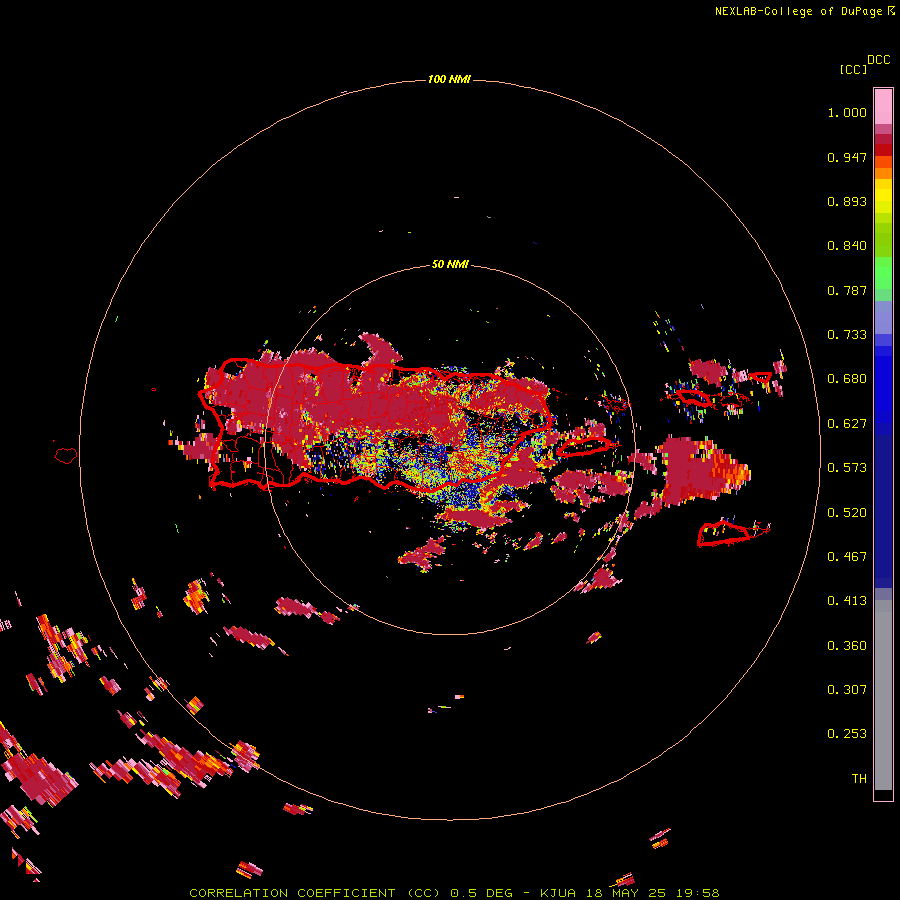
Task: Select the 0.413 value on color scale
Action: (x=847, y=601)
